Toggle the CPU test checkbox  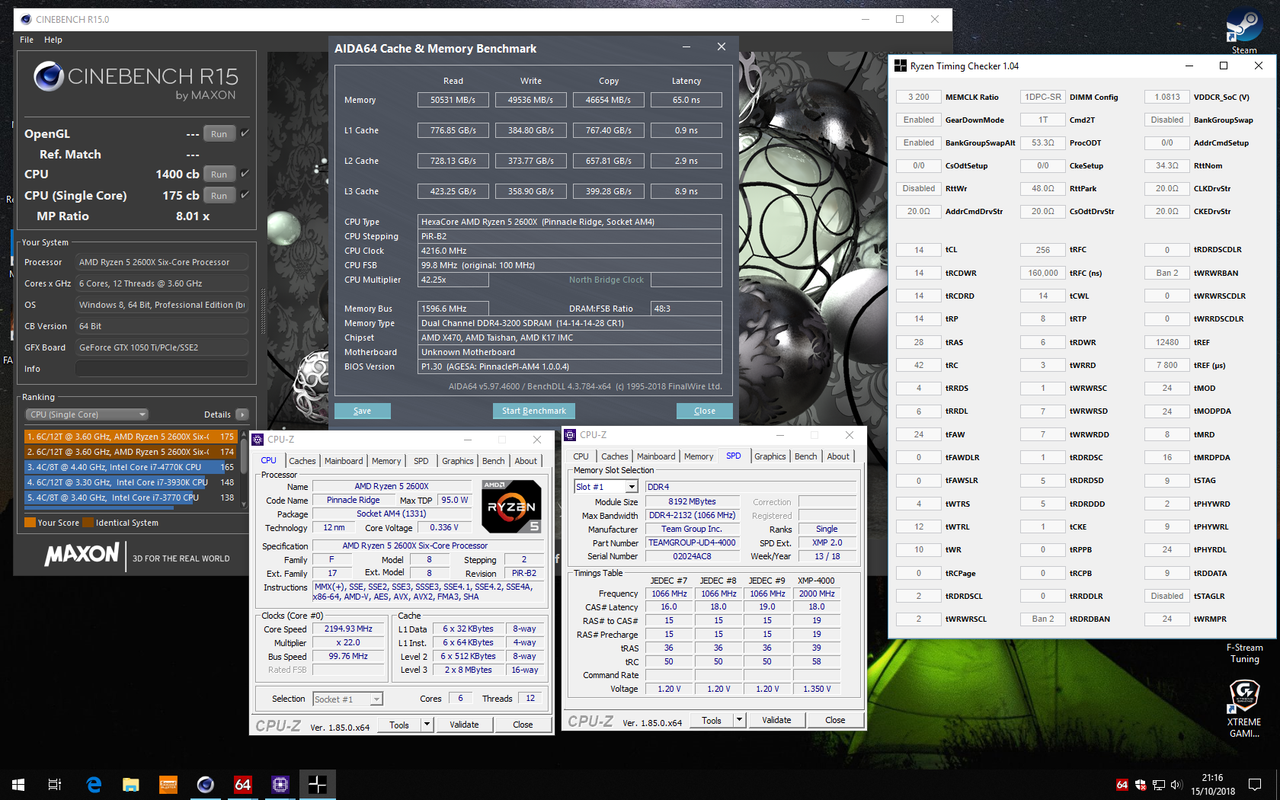245,174
